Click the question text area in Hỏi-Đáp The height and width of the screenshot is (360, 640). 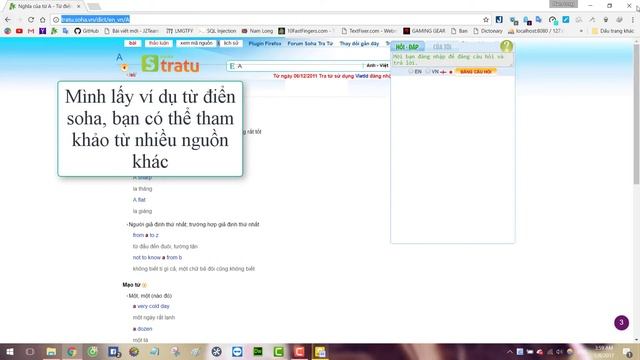(x=452, y=60)
